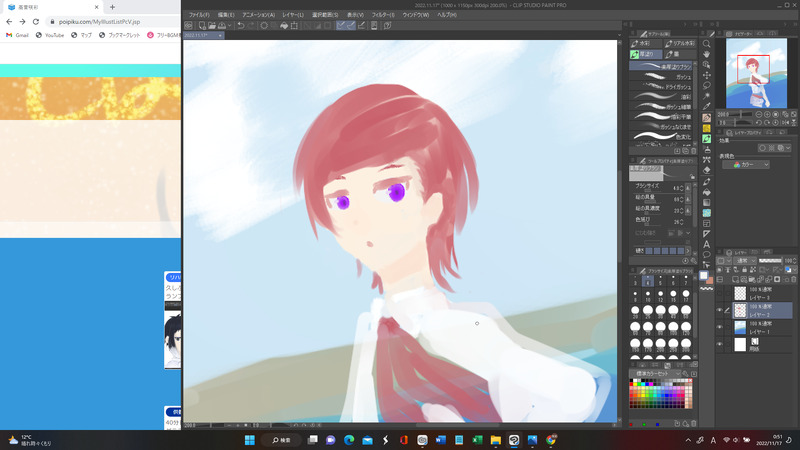This screenshot has height=450, width=800.
Task: Select ガッシュ brush in sub tool list
Action: tap(661, 77)
